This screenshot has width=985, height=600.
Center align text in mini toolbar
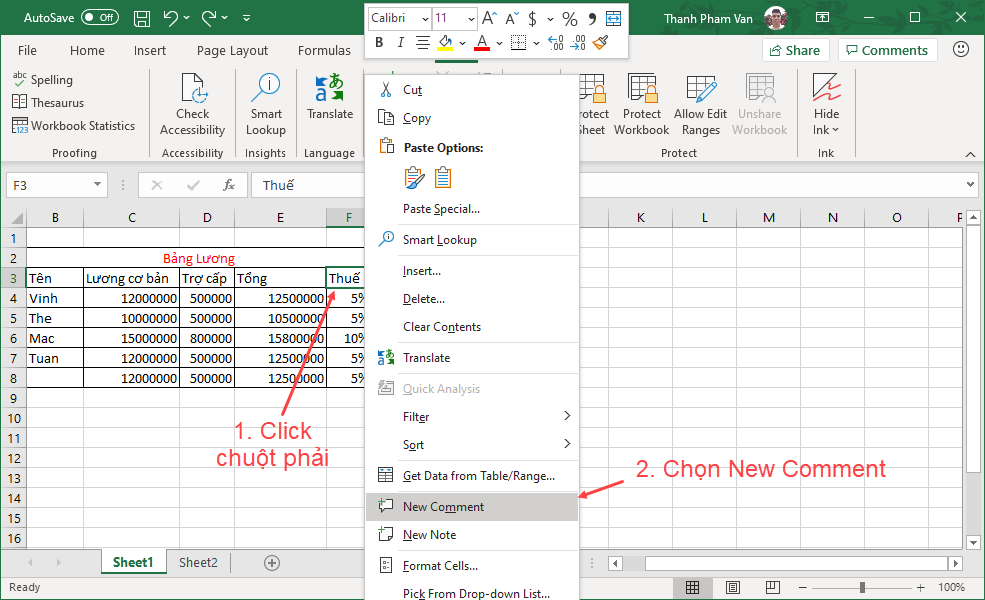point(423,42)
